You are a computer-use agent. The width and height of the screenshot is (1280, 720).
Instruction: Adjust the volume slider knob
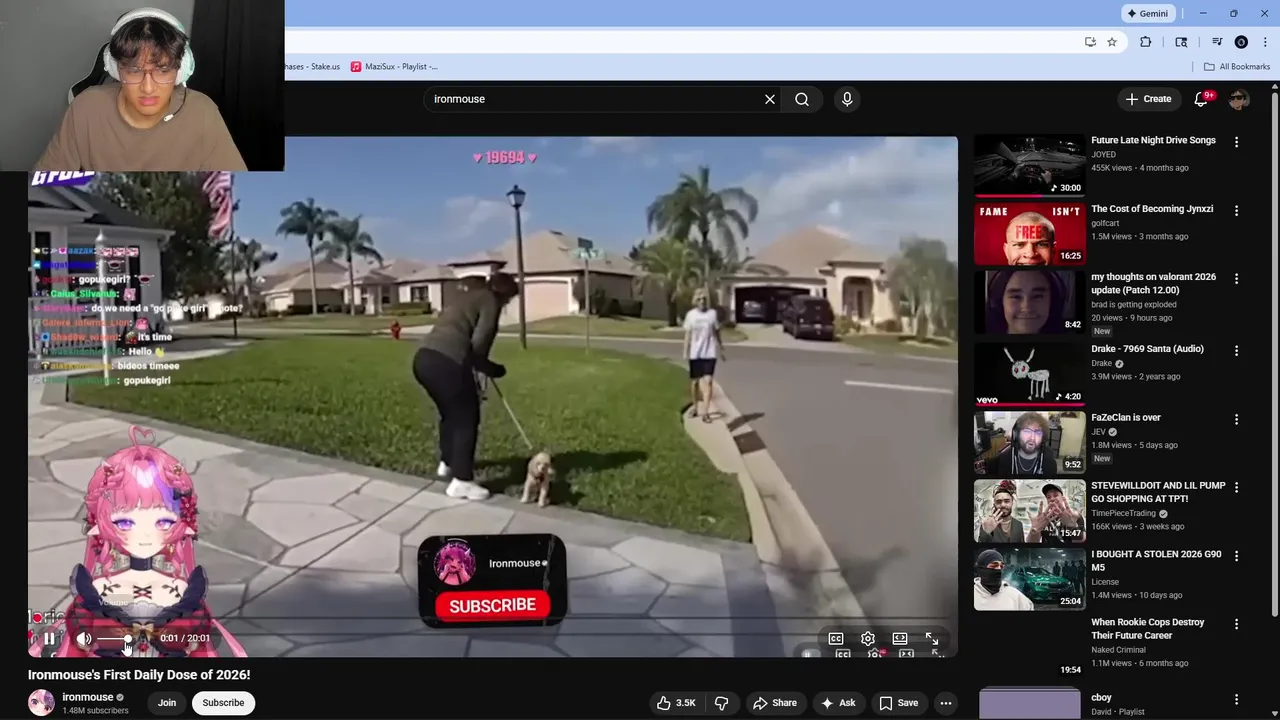[x=127, y=638]
